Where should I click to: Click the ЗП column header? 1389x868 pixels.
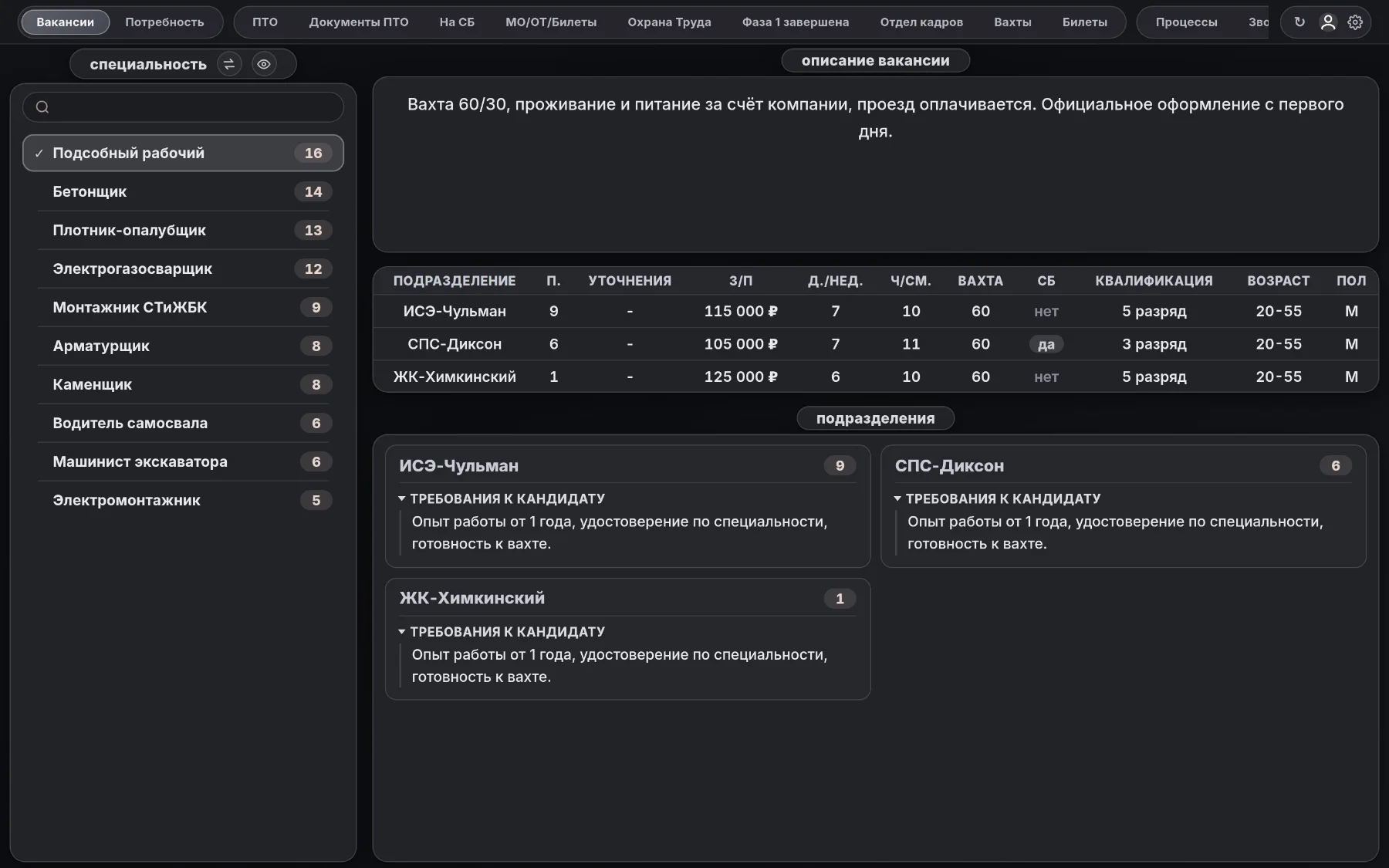pyautogui.click(x=741, y=281)
